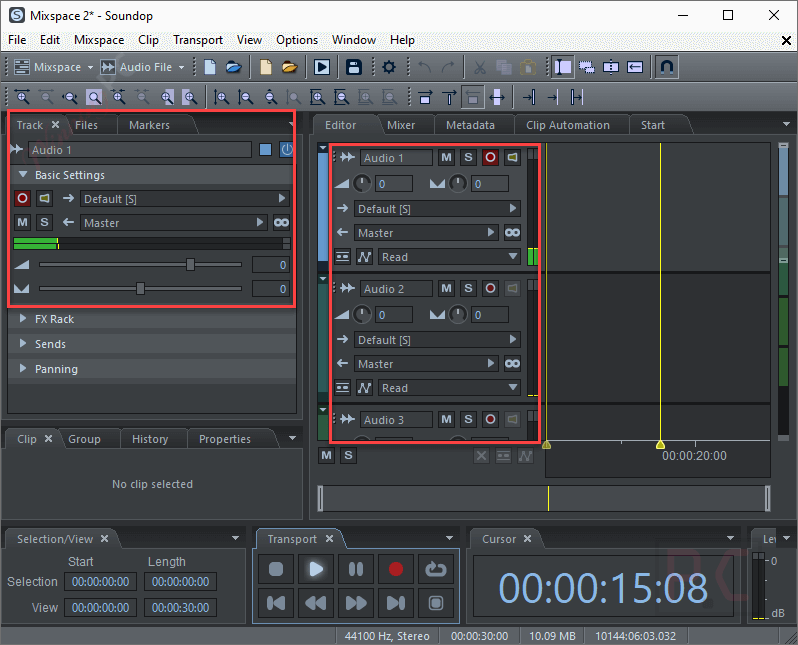Solo the Audio 1 track in editor
Viewport: 798px width, 645px height.
[468, 157]
